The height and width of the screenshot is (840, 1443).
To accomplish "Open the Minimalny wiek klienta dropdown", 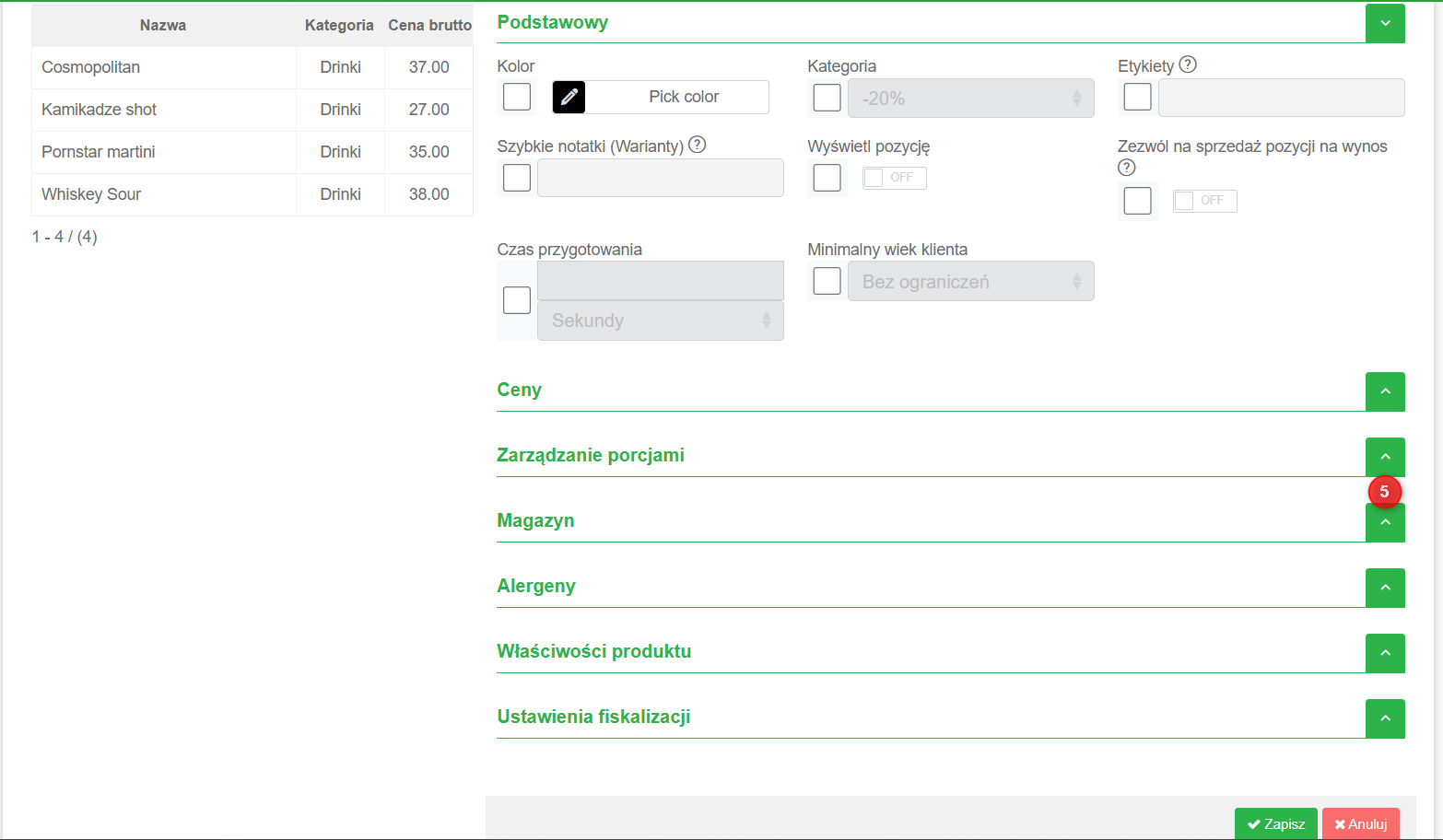I will pos(970,282).
